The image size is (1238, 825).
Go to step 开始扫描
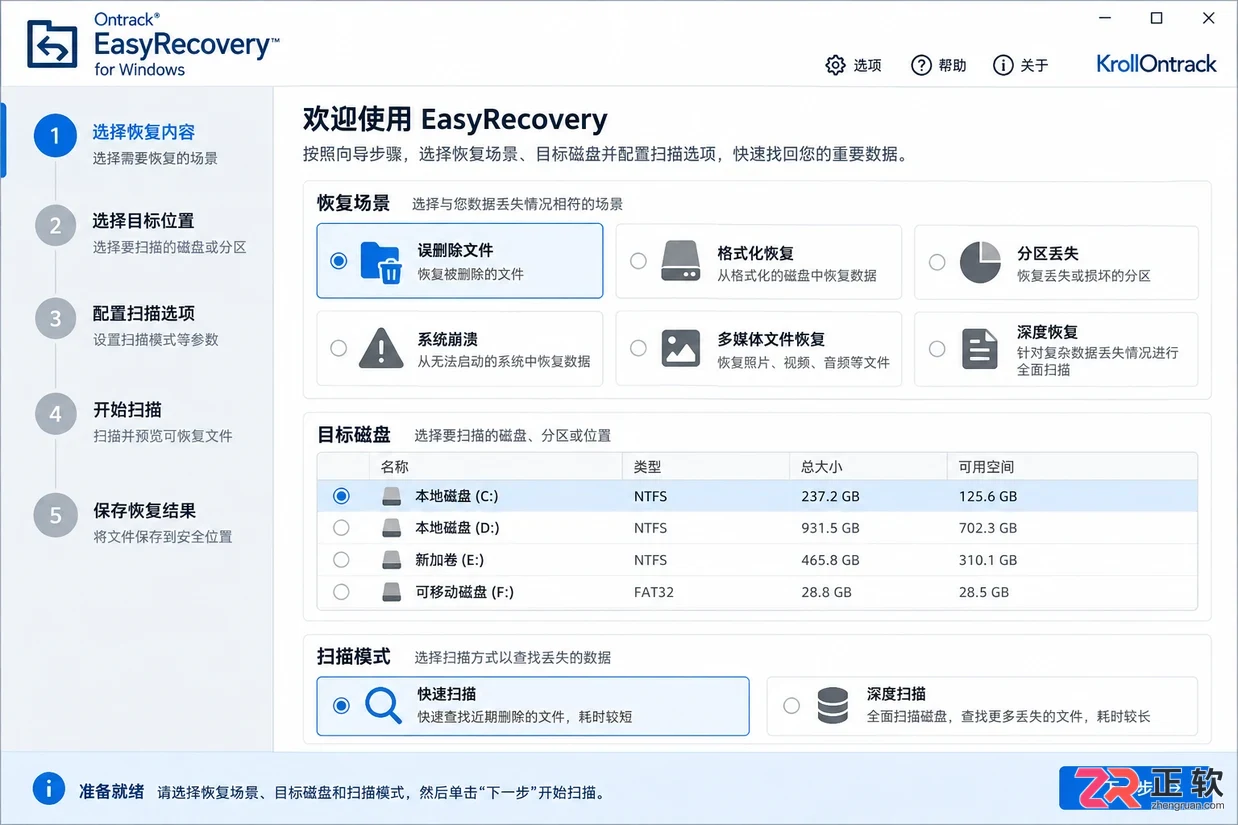pyautogui.click(x=128, y=410)
